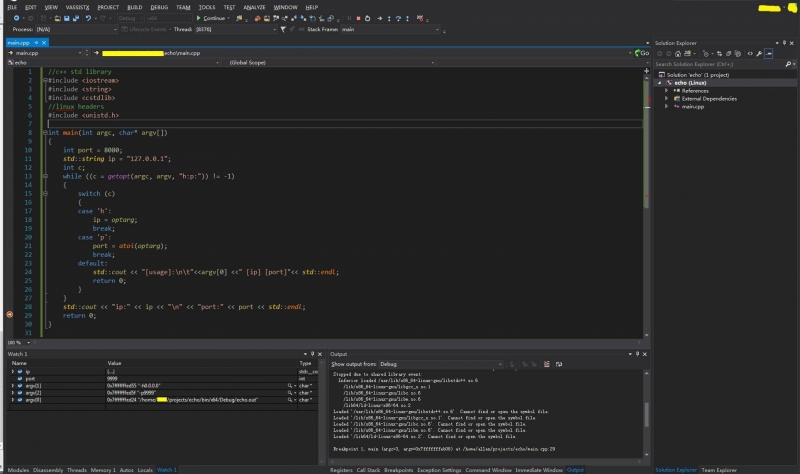Click the breakpoint marker on line 29

[10, 315]
